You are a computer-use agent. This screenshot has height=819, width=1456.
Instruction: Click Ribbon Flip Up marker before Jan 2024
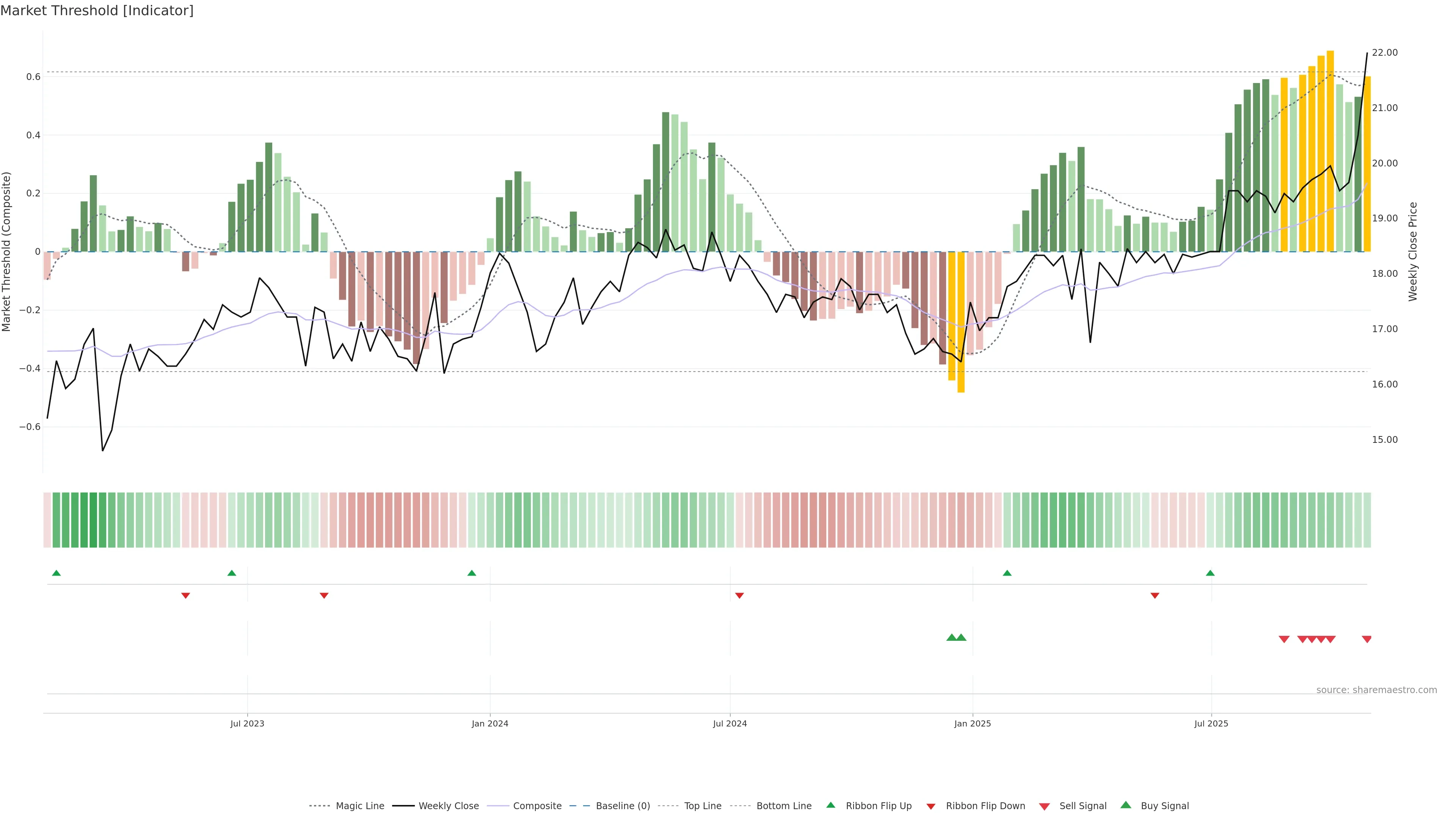tap(472, 573)
